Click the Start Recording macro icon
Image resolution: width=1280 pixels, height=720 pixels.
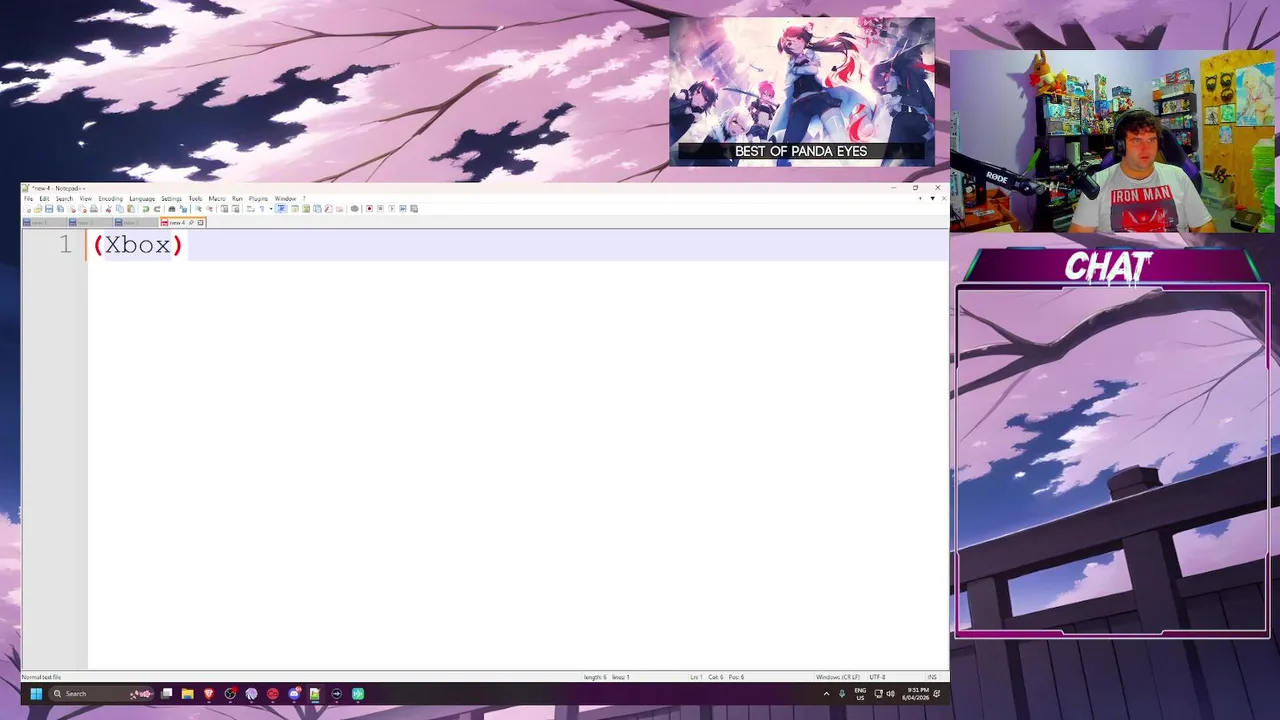point(369,209)
